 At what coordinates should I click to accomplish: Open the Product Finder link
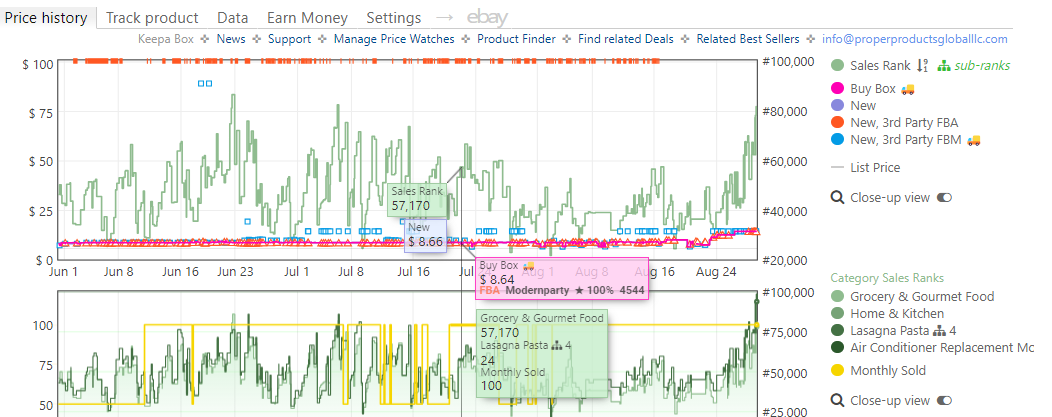point(516,39)
